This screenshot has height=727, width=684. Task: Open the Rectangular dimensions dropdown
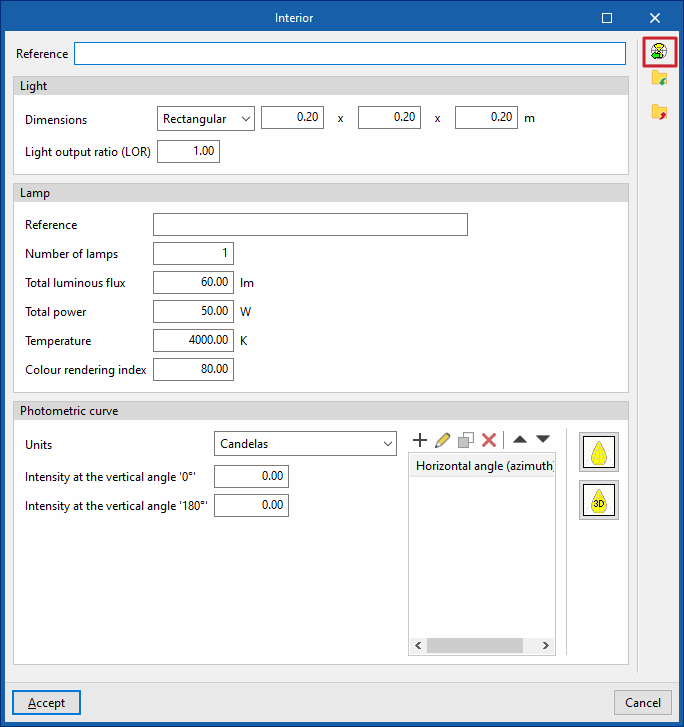pos(206,119)
